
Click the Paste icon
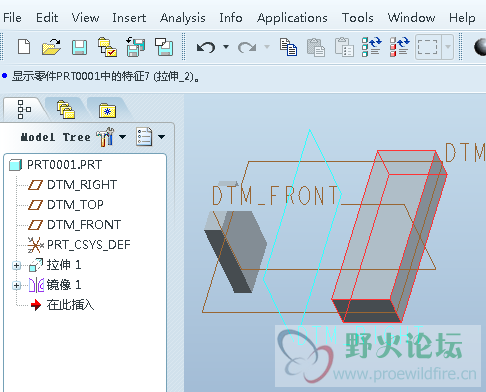point(316,47)
